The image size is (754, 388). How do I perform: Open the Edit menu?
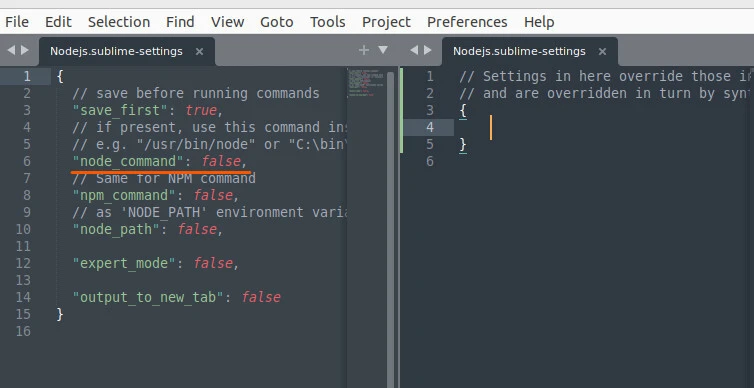58,22
